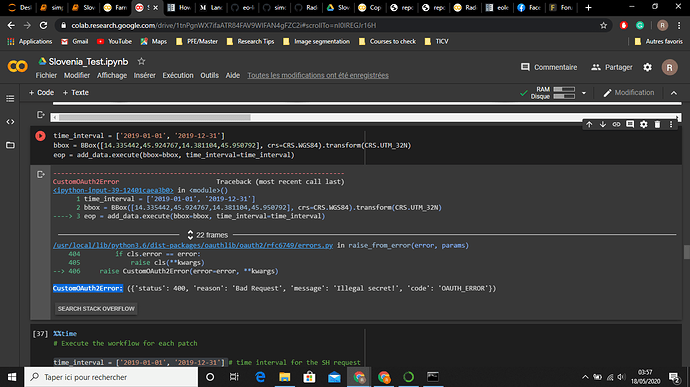690x387 pixels.
Task: Run the time_interval code cell
Action: coord(40,136)
